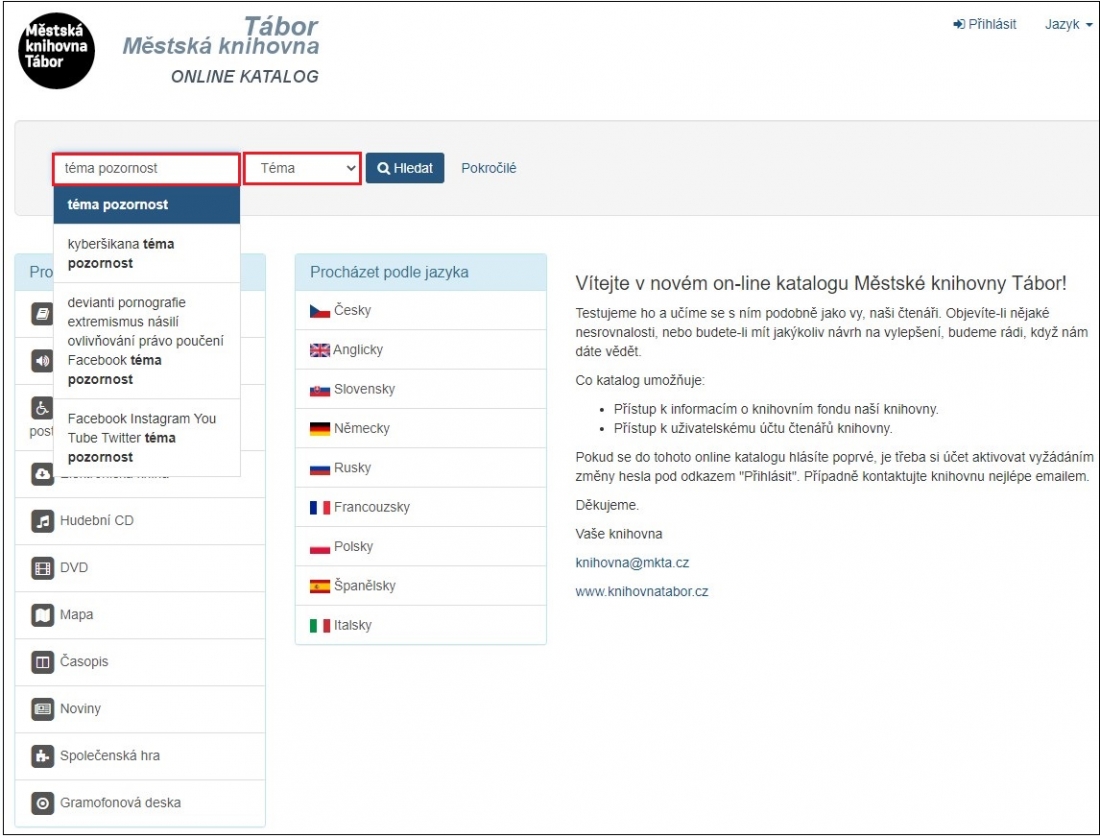The width and height of the screenshot is (1100, 838).
Task: Click the Hudební CD music note icon
Action: pos(42,521)
